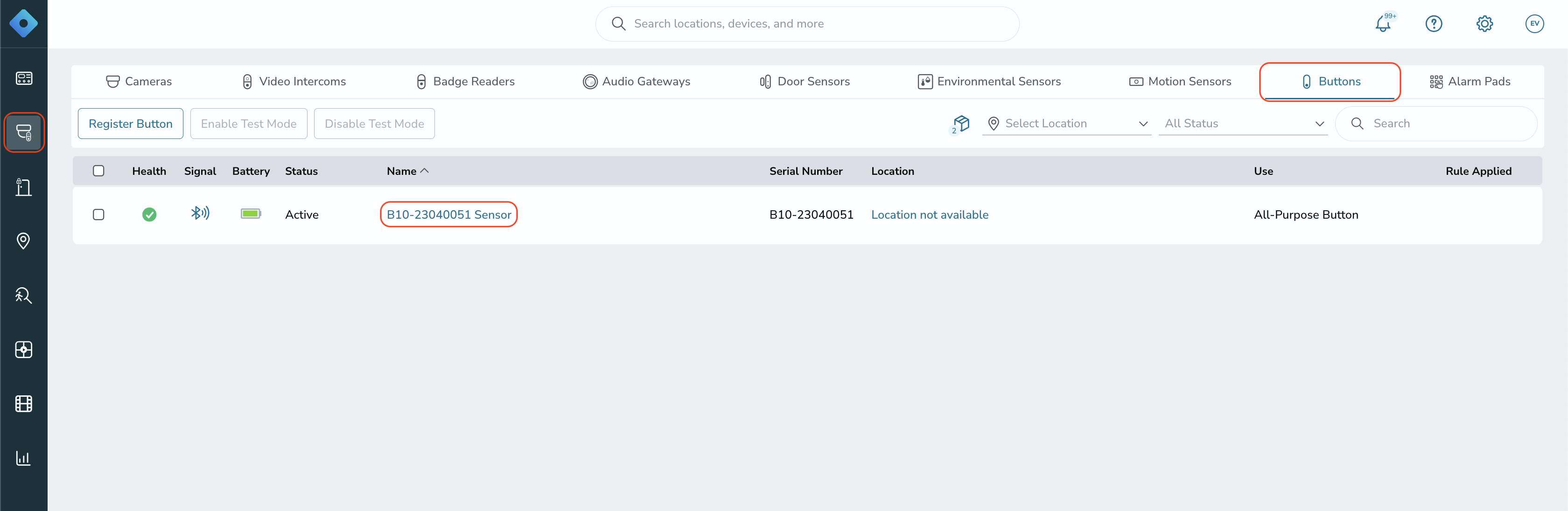
Task: Open the person search sidebar icon
Action: [23, 295]
